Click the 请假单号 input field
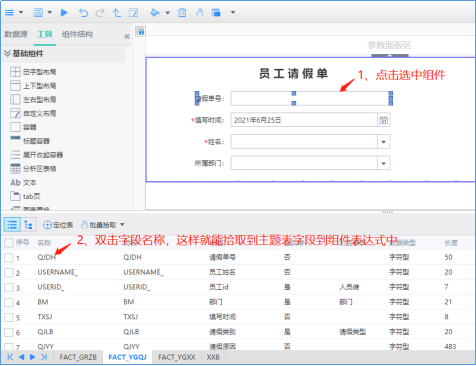This screenshot has width=476, height=366. coord(310,99)
